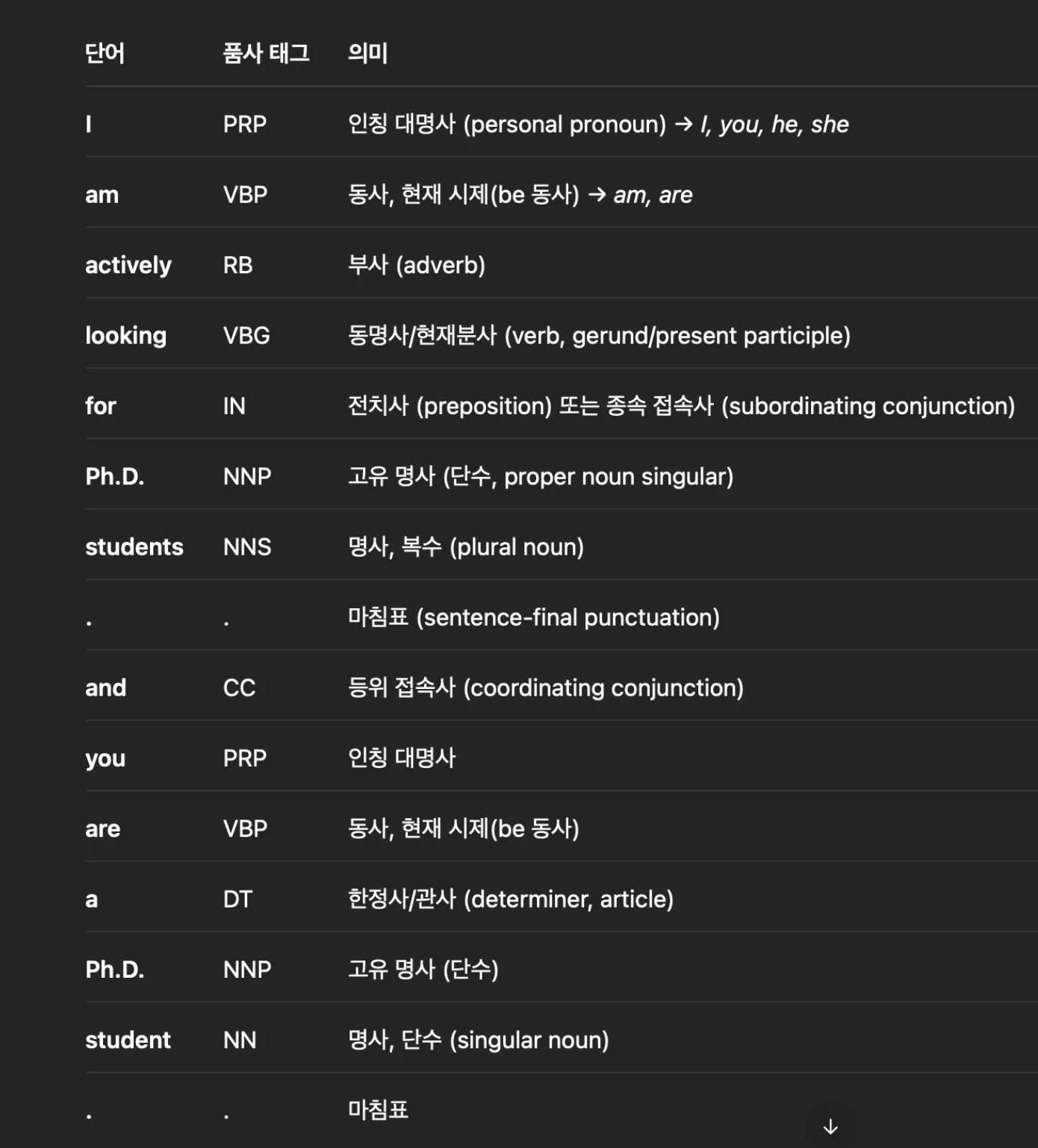Click the NN tag next to 'student'
Viewport: 1038px width, 1148px height.
240,1041
